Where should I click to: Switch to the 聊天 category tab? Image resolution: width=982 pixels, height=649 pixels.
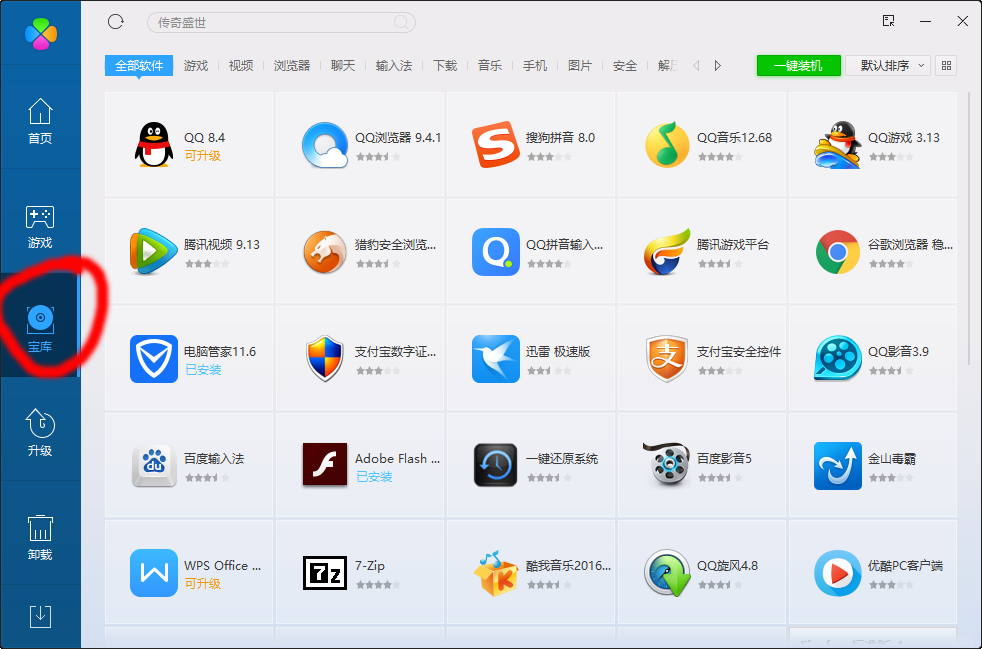pyautogui.click(x=343, y=65)
